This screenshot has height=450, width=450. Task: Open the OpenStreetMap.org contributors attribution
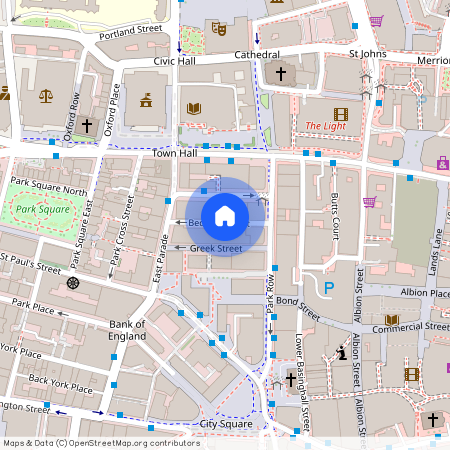102,443
